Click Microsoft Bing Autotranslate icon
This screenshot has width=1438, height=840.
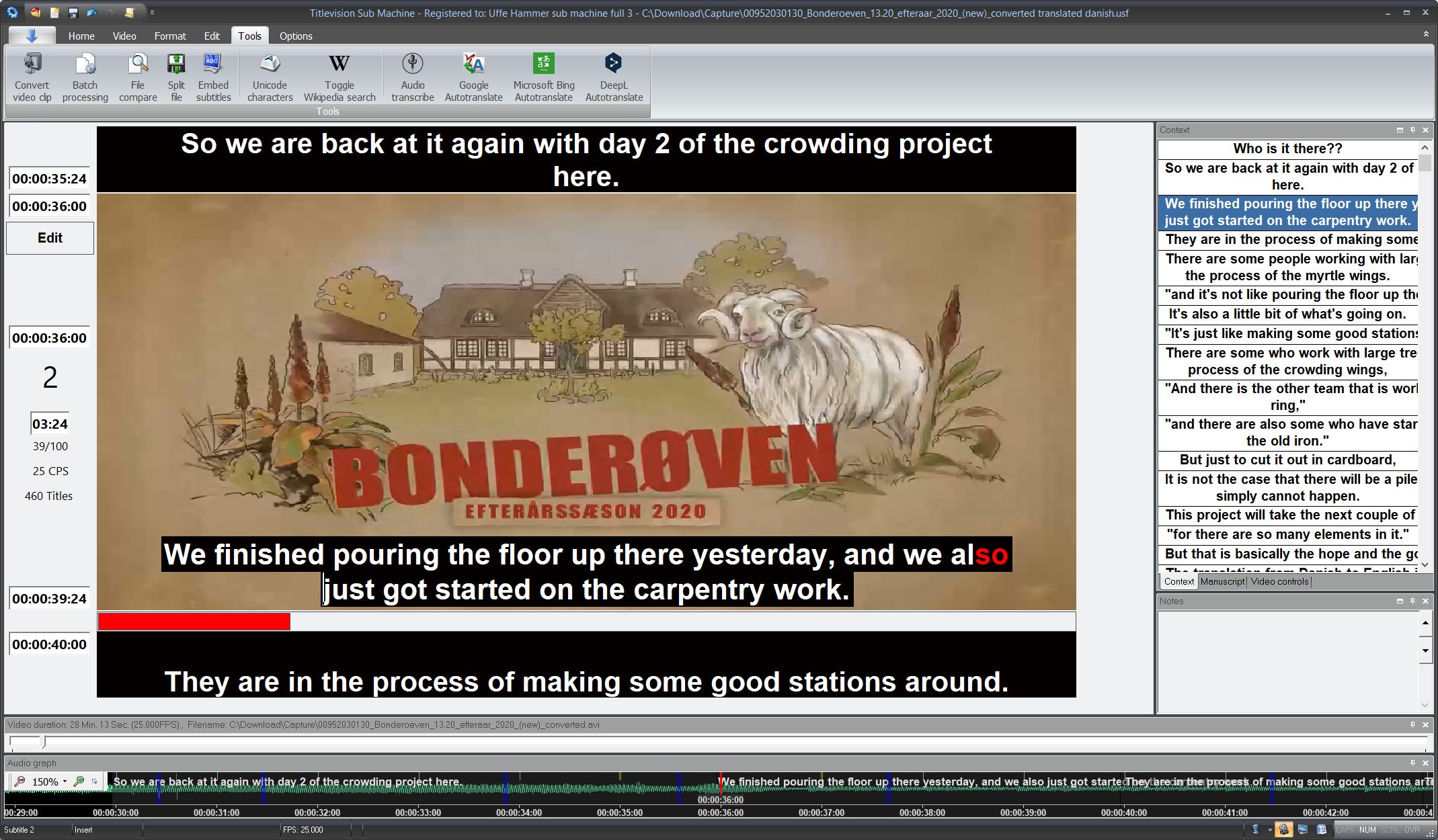pyautogui.click(x=543, y=65)
